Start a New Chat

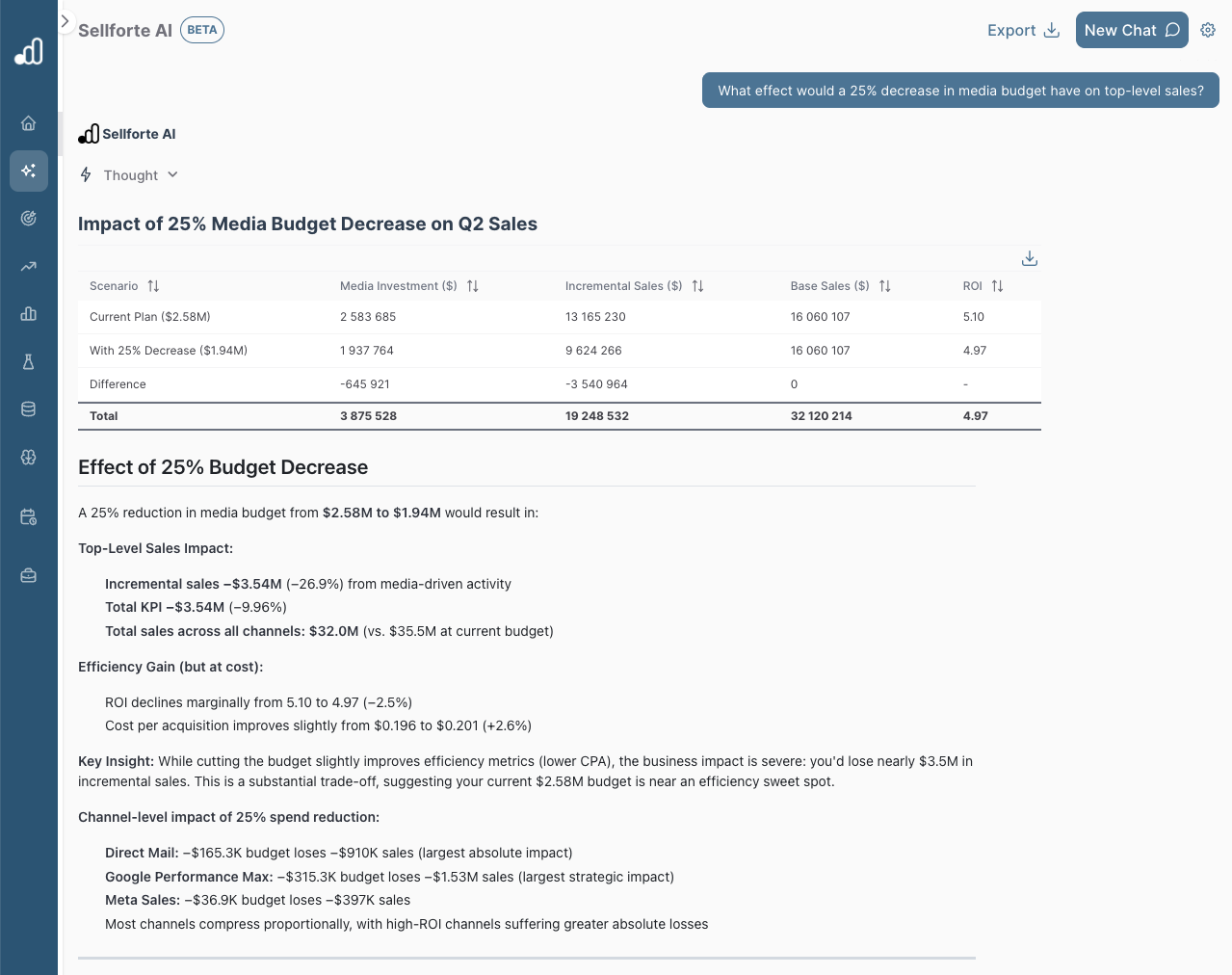pyautogui.click(x=1131, y=31)
